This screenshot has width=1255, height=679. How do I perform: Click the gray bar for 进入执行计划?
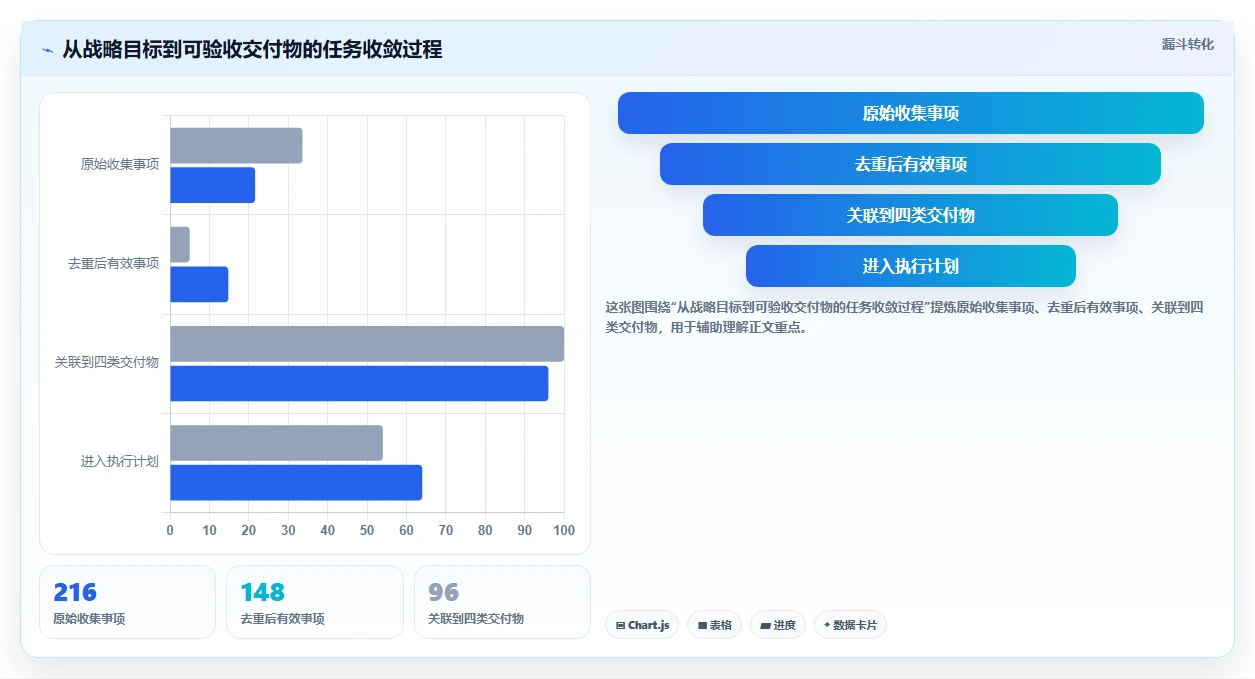pos(276,443)
